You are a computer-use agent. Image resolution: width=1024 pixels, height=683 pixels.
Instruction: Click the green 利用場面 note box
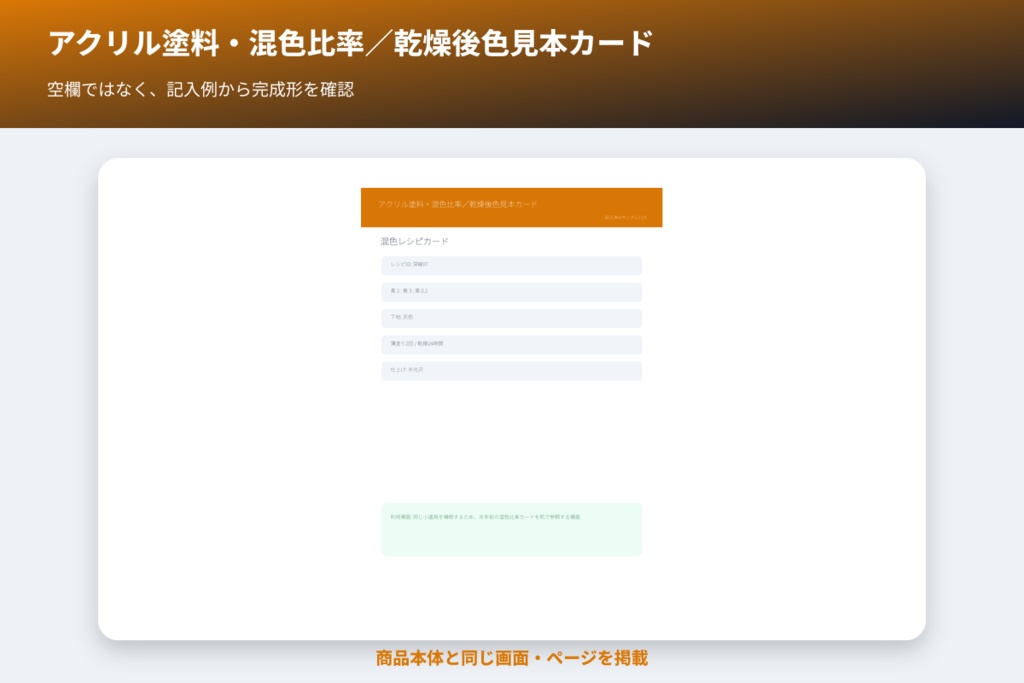coord(511,529)
